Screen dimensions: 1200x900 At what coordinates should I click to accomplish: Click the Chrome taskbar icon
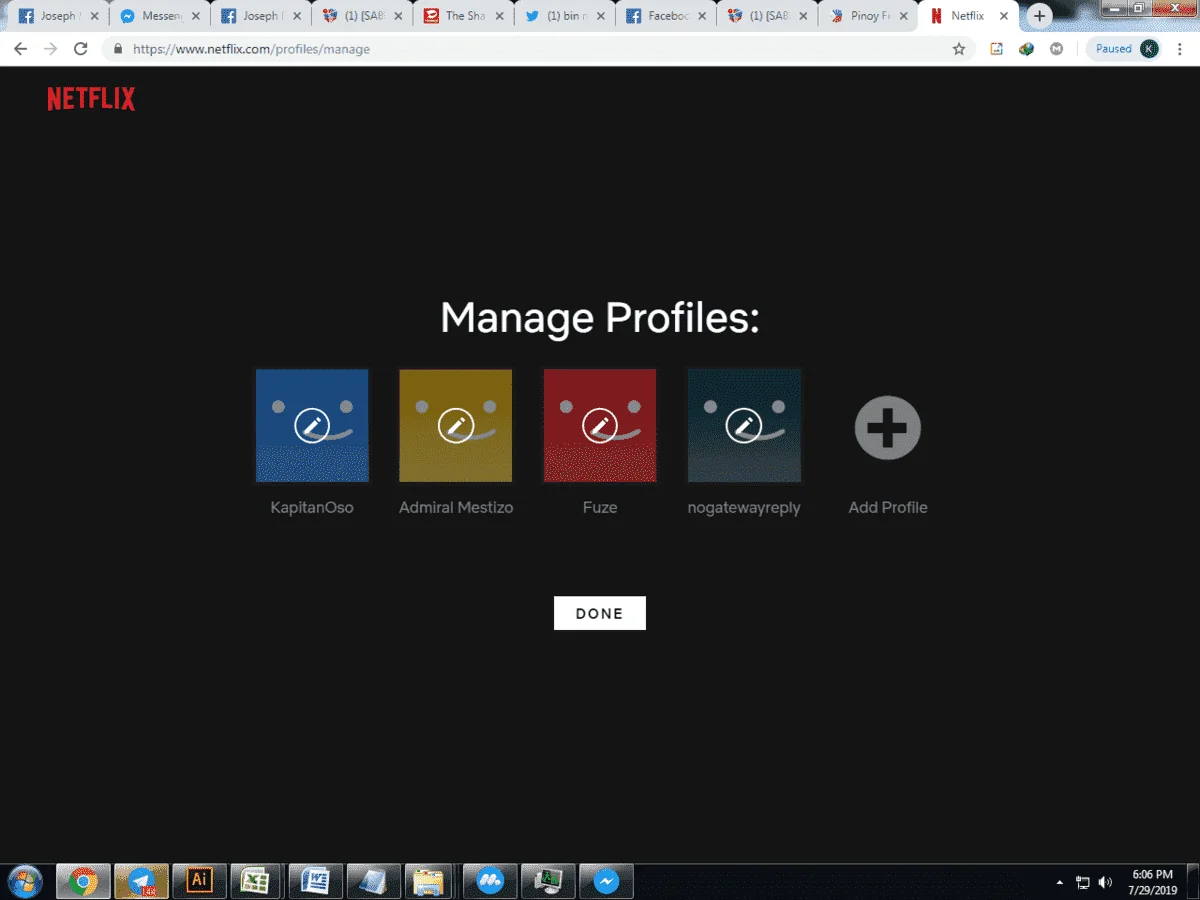(x=83, y=881)
